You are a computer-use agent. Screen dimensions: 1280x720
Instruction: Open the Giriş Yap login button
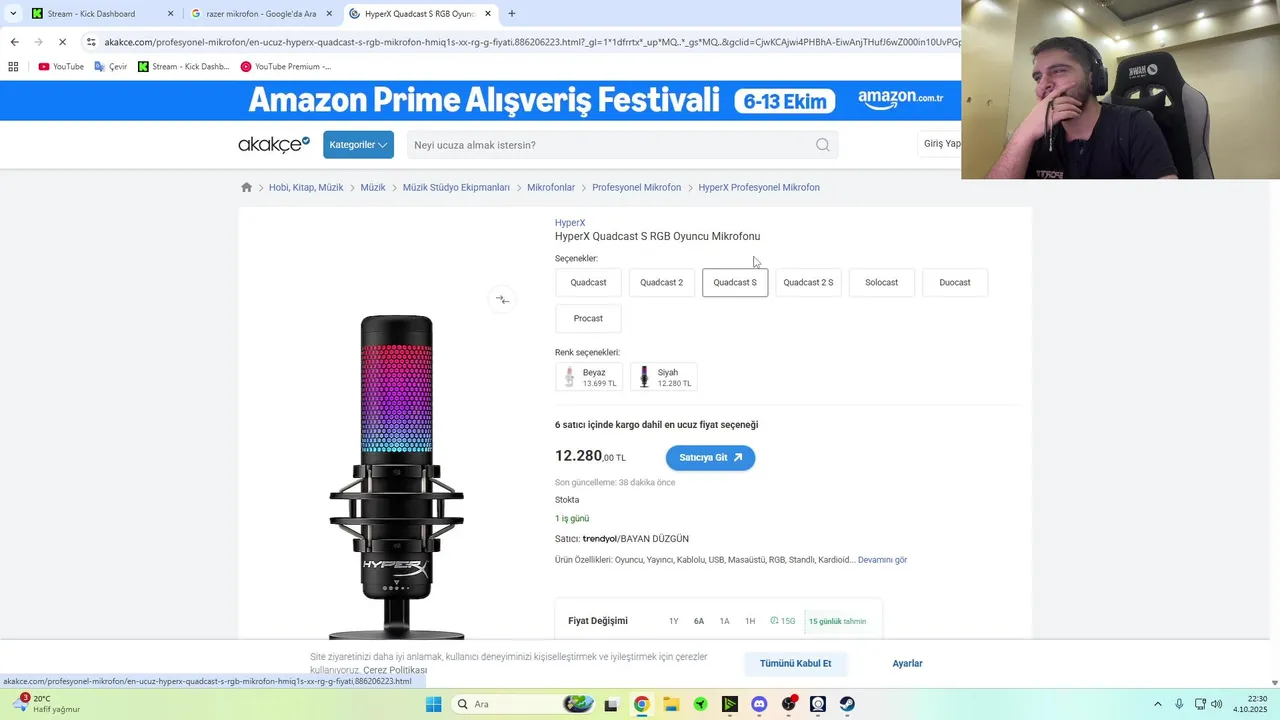click(940, 144)
